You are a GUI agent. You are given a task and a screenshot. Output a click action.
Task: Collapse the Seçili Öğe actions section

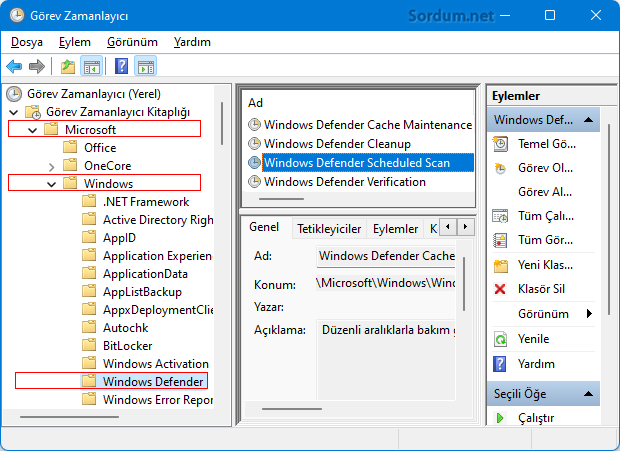[x=588, y=394]
